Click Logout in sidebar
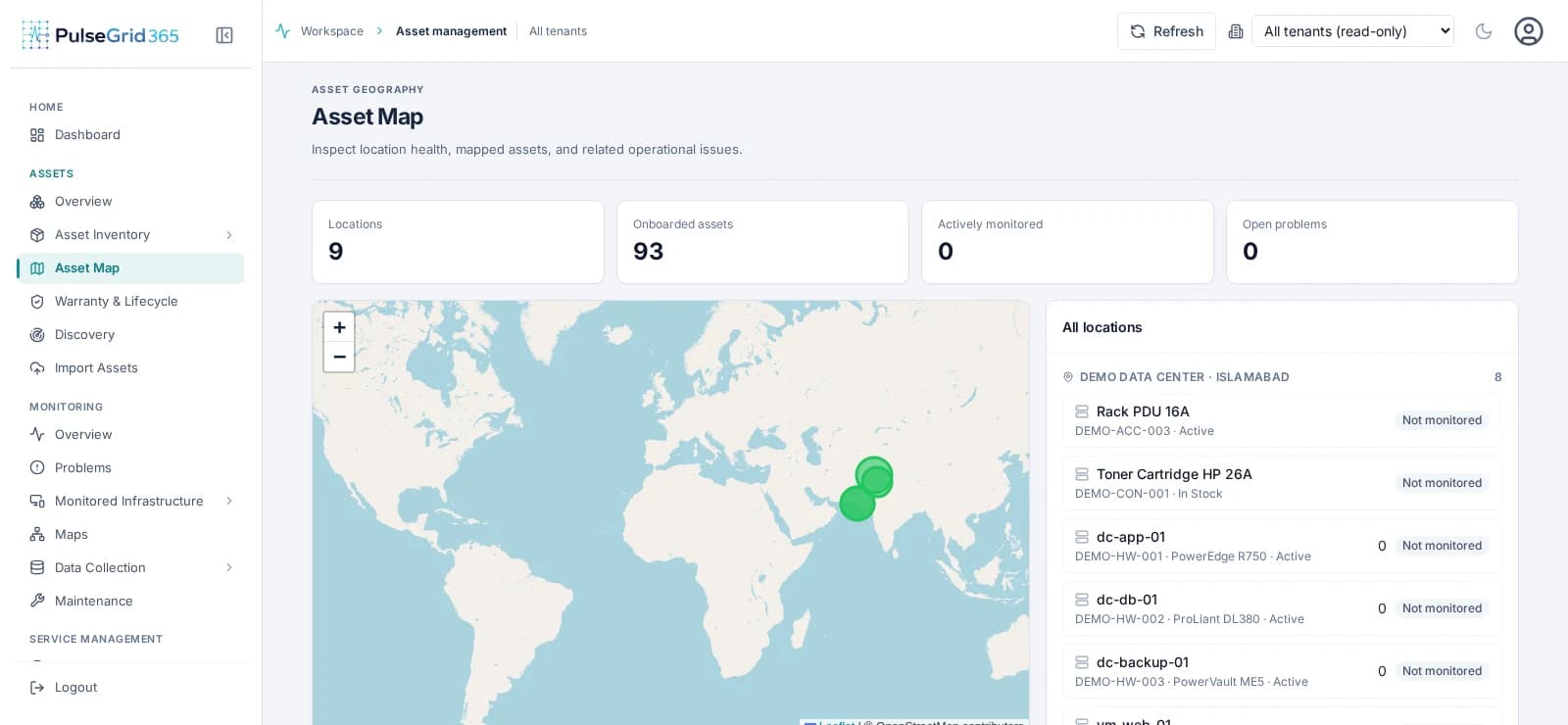 tap(130, 688)
